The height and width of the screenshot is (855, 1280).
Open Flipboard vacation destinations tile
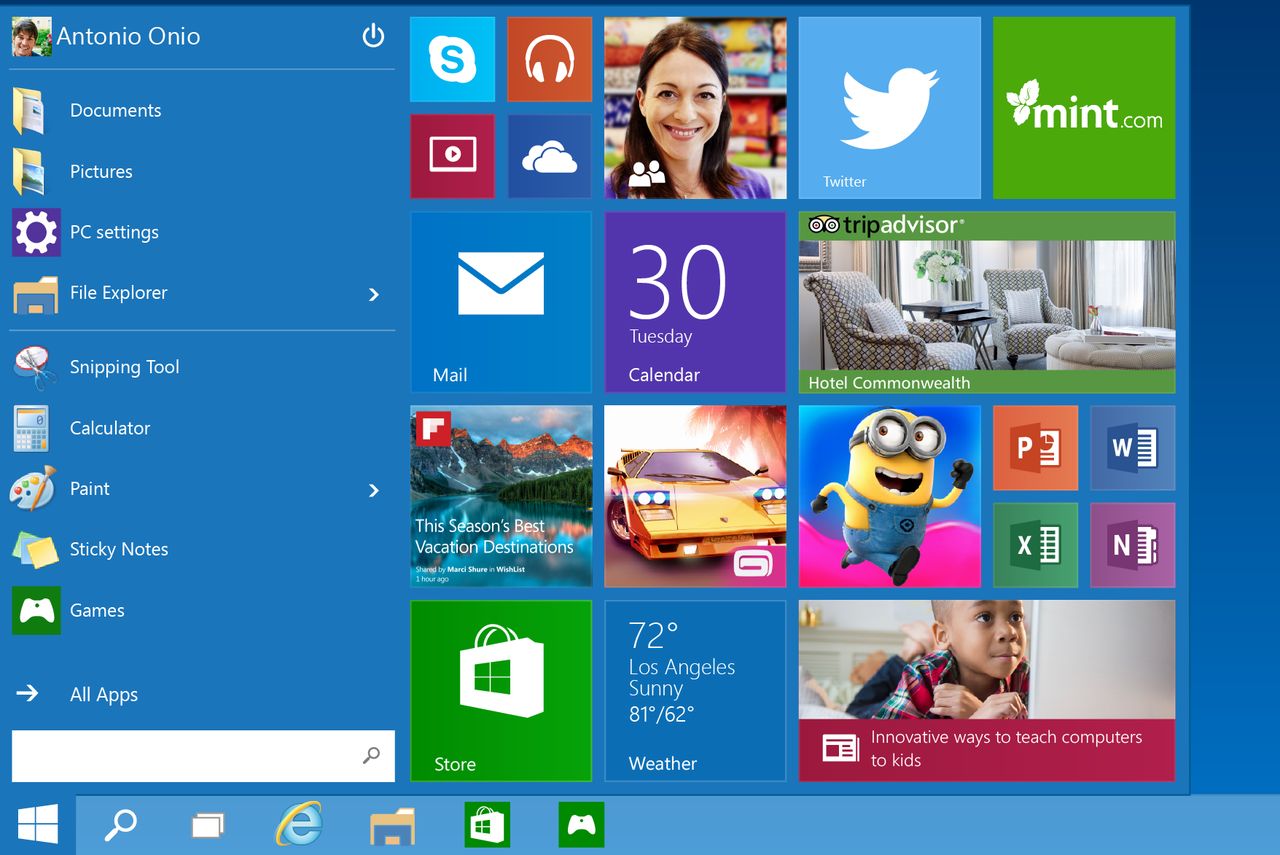(501, 496)
